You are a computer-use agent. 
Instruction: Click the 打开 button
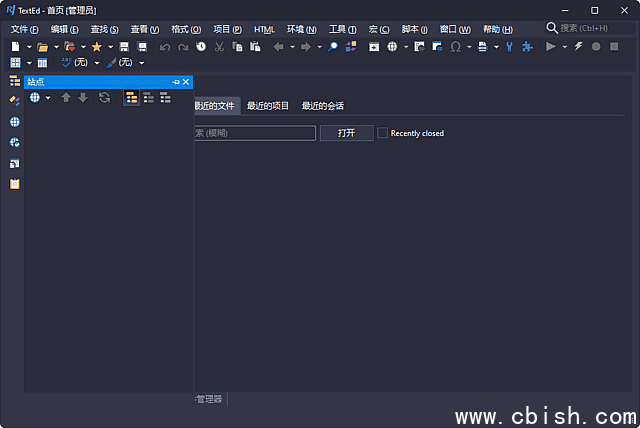pos(347,133)
